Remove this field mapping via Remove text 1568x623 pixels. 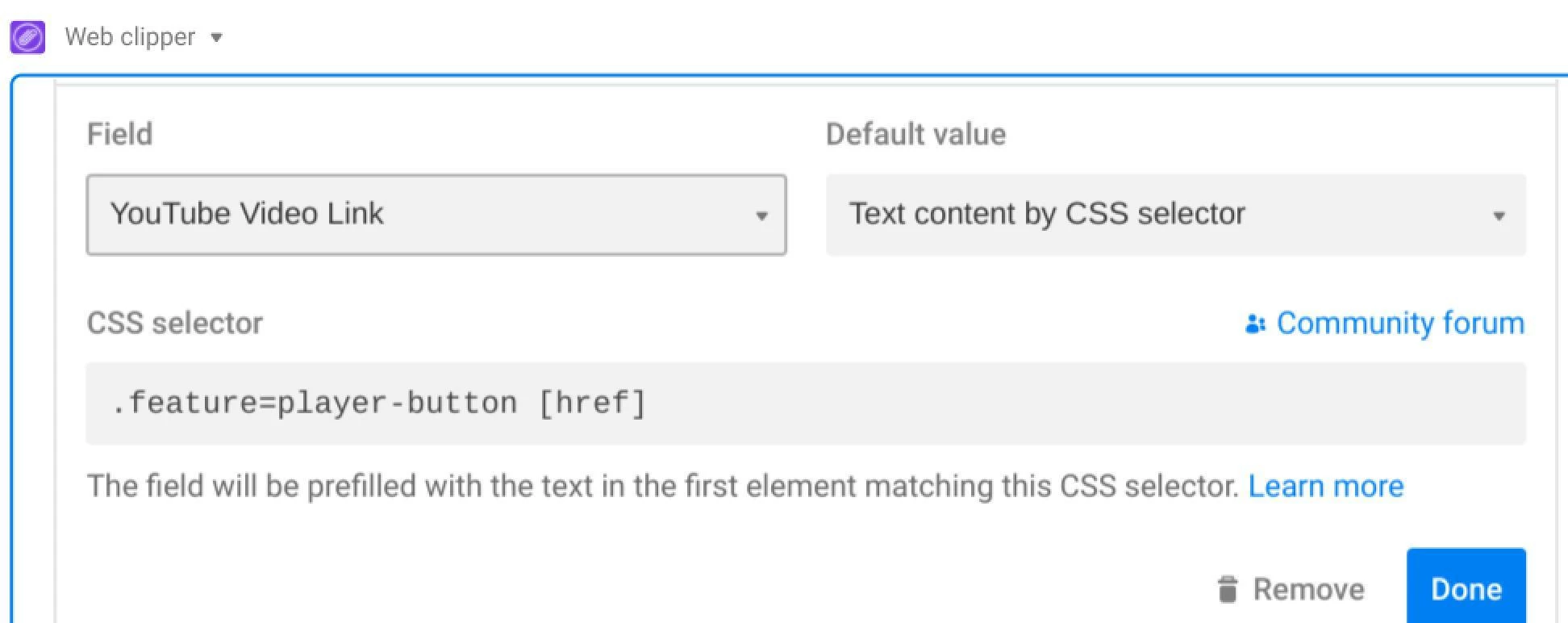(1308, 589)
